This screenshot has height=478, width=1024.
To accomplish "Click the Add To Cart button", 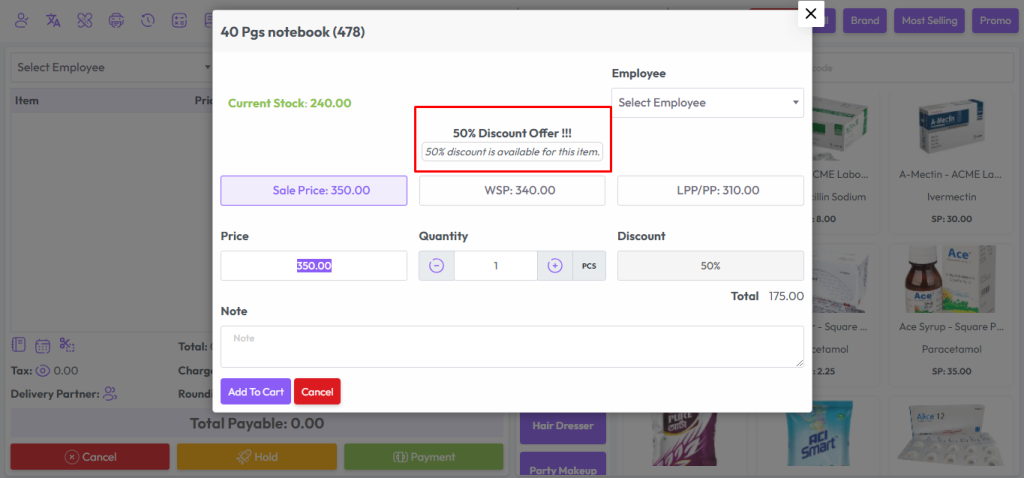I will coord(255,392).
